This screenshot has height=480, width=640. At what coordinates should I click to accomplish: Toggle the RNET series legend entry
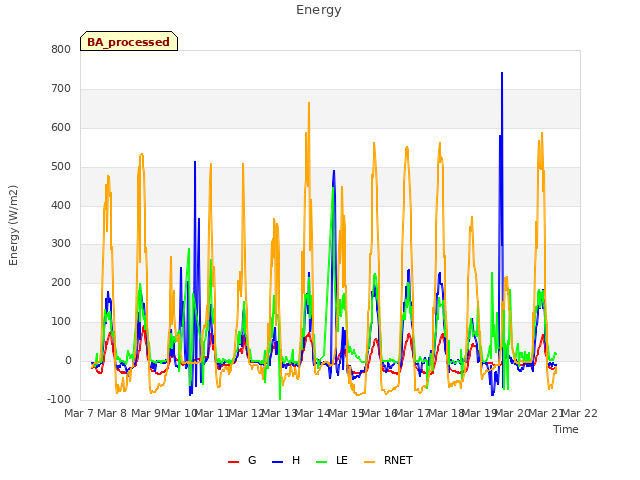pos(388,460)
